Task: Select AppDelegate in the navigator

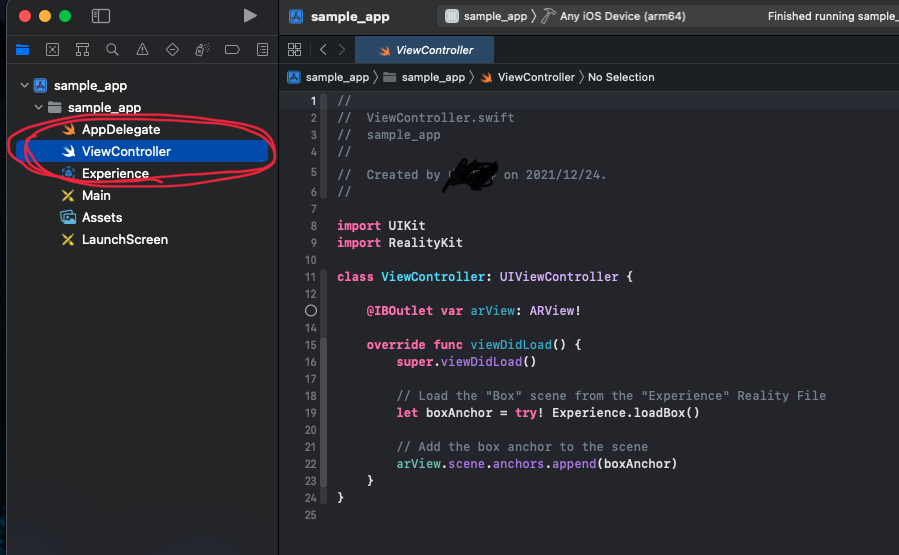Action: 120,130
